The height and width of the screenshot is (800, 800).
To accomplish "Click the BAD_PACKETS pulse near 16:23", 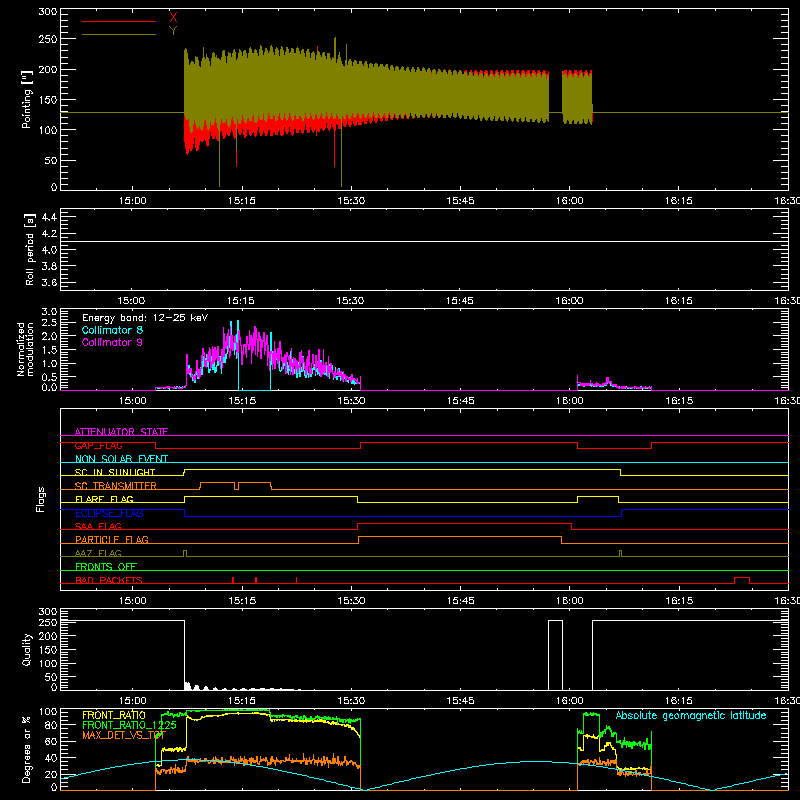I will (742, 580).
